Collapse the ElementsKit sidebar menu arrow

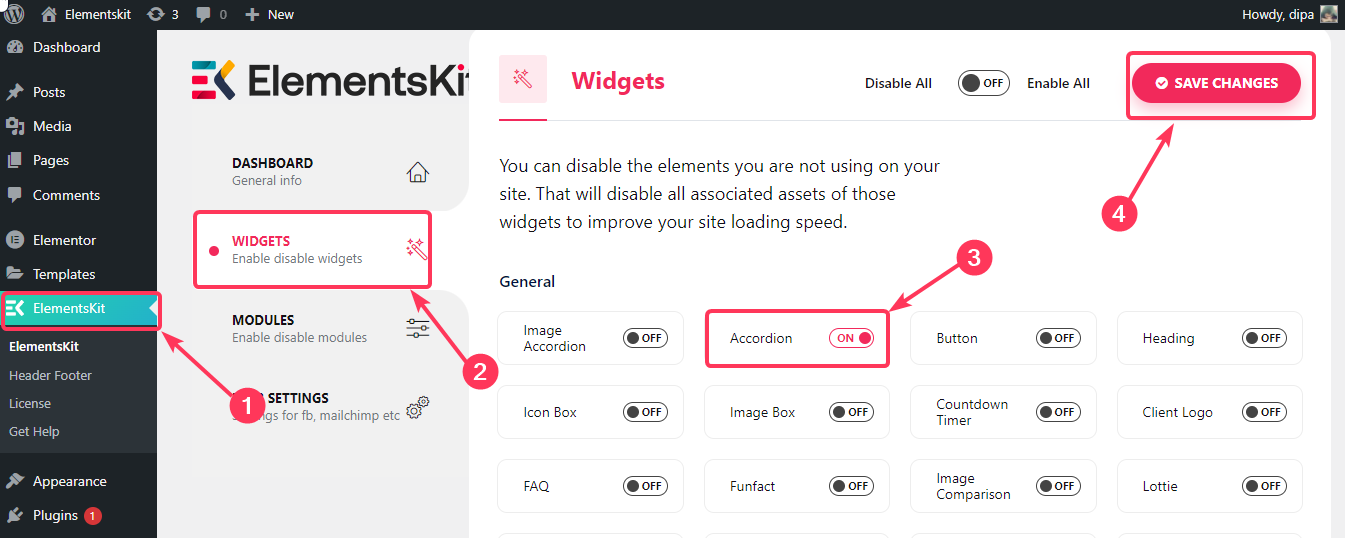152,308
